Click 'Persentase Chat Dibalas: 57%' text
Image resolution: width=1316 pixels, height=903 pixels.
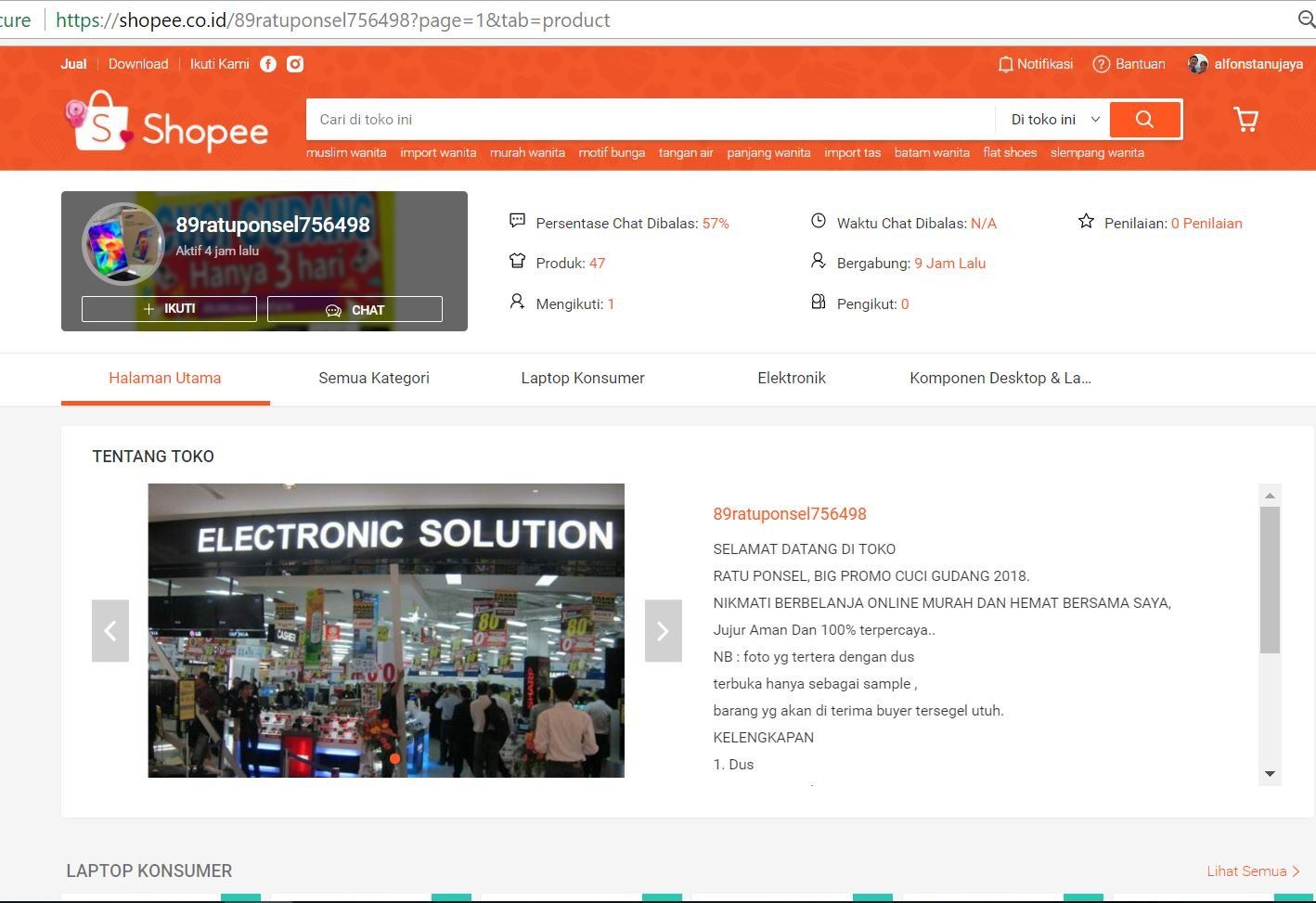(632, 224)
